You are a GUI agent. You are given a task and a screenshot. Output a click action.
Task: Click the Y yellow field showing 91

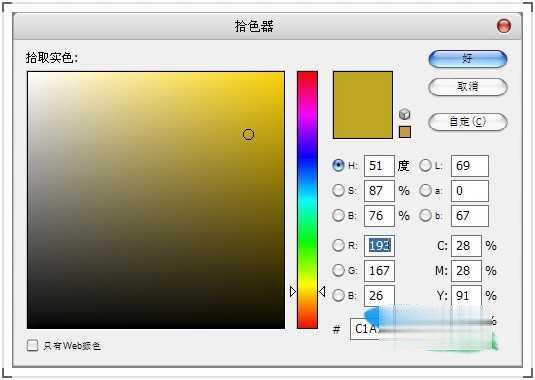[466, 295]
